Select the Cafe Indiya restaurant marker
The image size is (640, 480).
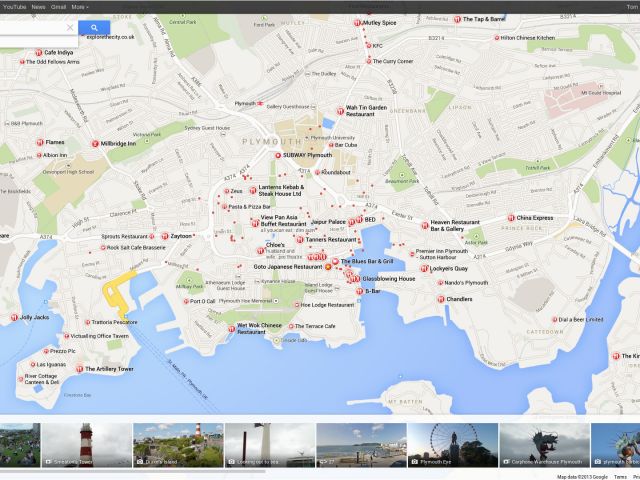(39, 53)
